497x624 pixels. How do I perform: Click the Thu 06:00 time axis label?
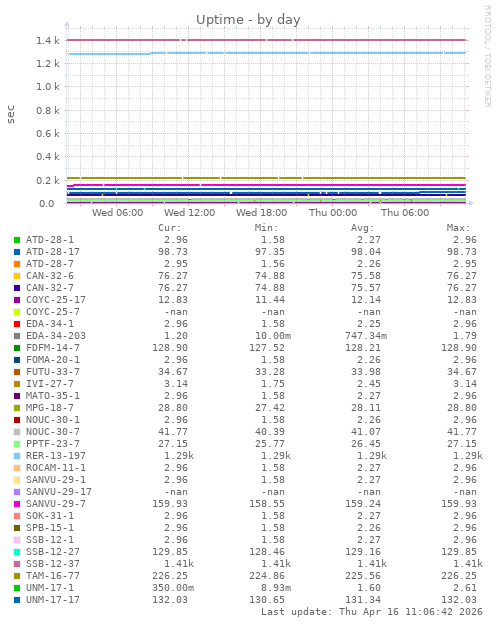(405, 213)
